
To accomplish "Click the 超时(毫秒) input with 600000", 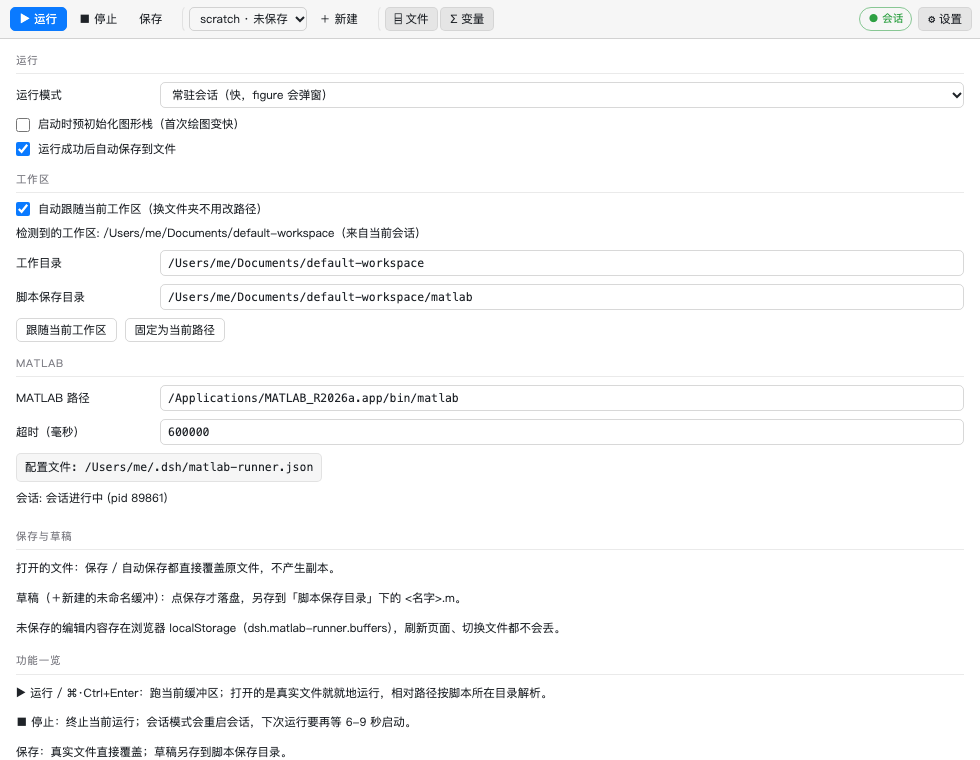I will [562, 432].
